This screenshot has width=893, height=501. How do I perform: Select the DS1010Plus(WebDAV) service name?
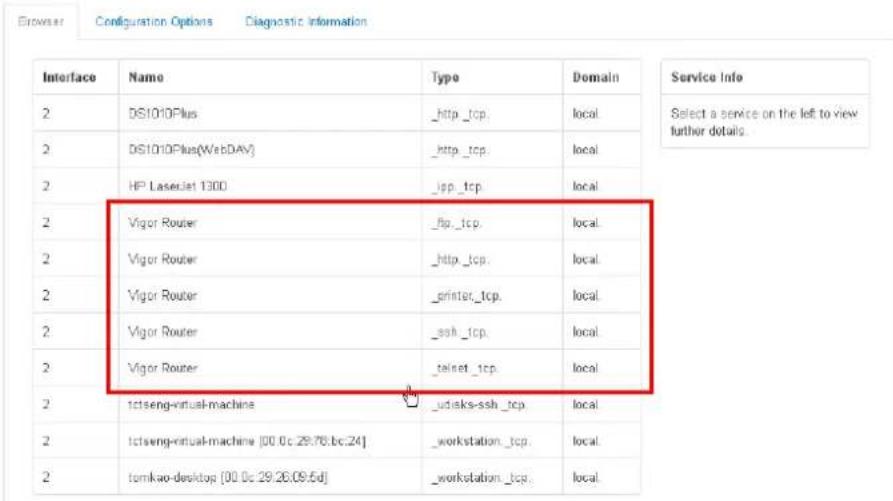click(191, 150)
